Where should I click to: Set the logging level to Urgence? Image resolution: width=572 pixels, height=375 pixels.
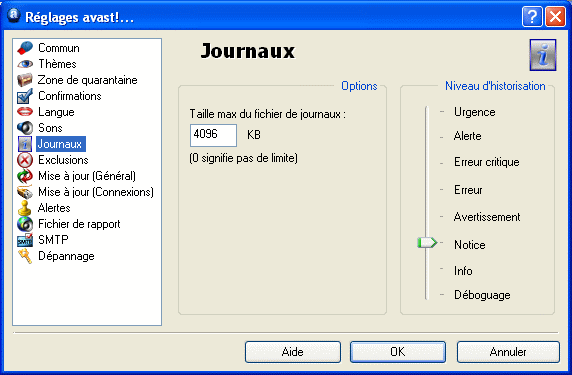475,112
